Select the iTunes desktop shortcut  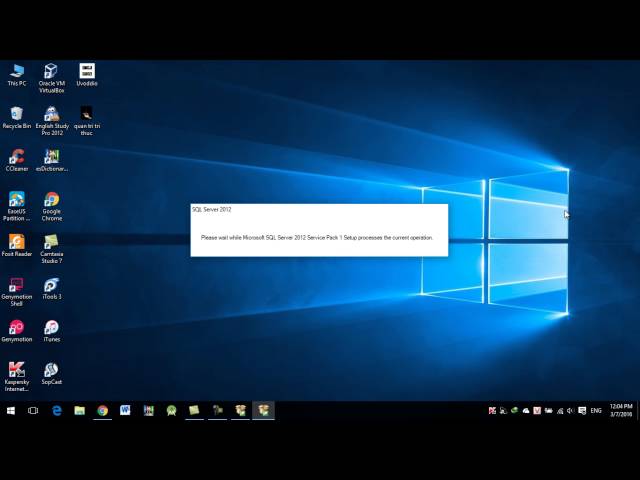click(51, 331)
